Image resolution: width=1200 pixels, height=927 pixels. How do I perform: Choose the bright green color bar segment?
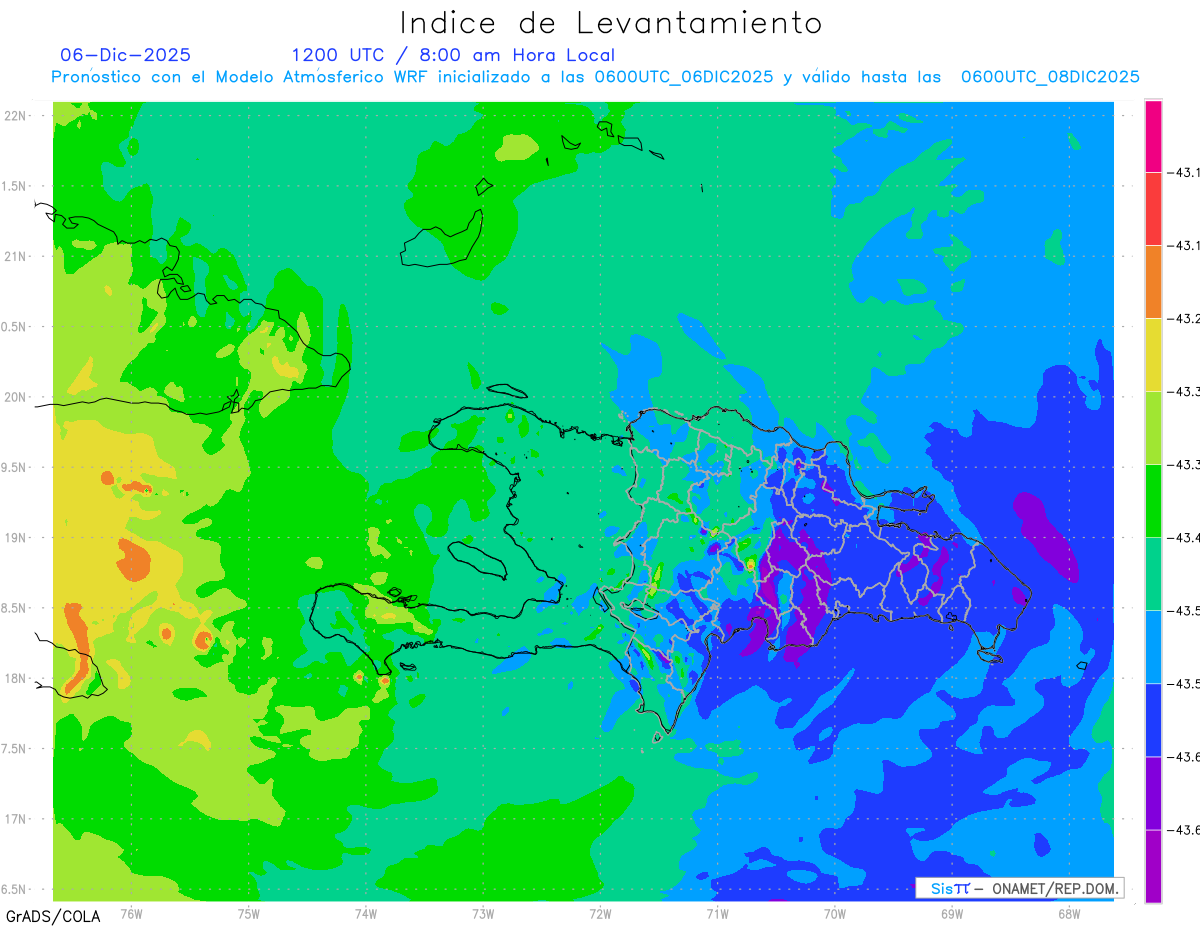click(1153, 501)
